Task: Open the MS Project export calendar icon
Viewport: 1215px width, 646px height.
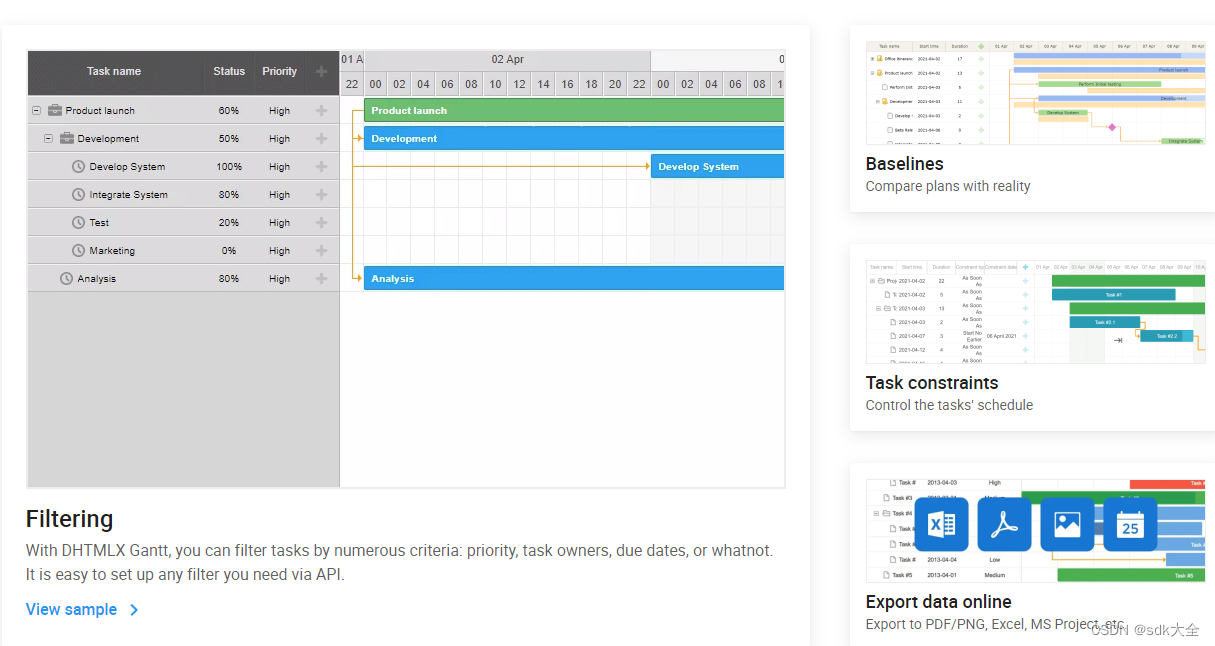Action: (1130, 525)
